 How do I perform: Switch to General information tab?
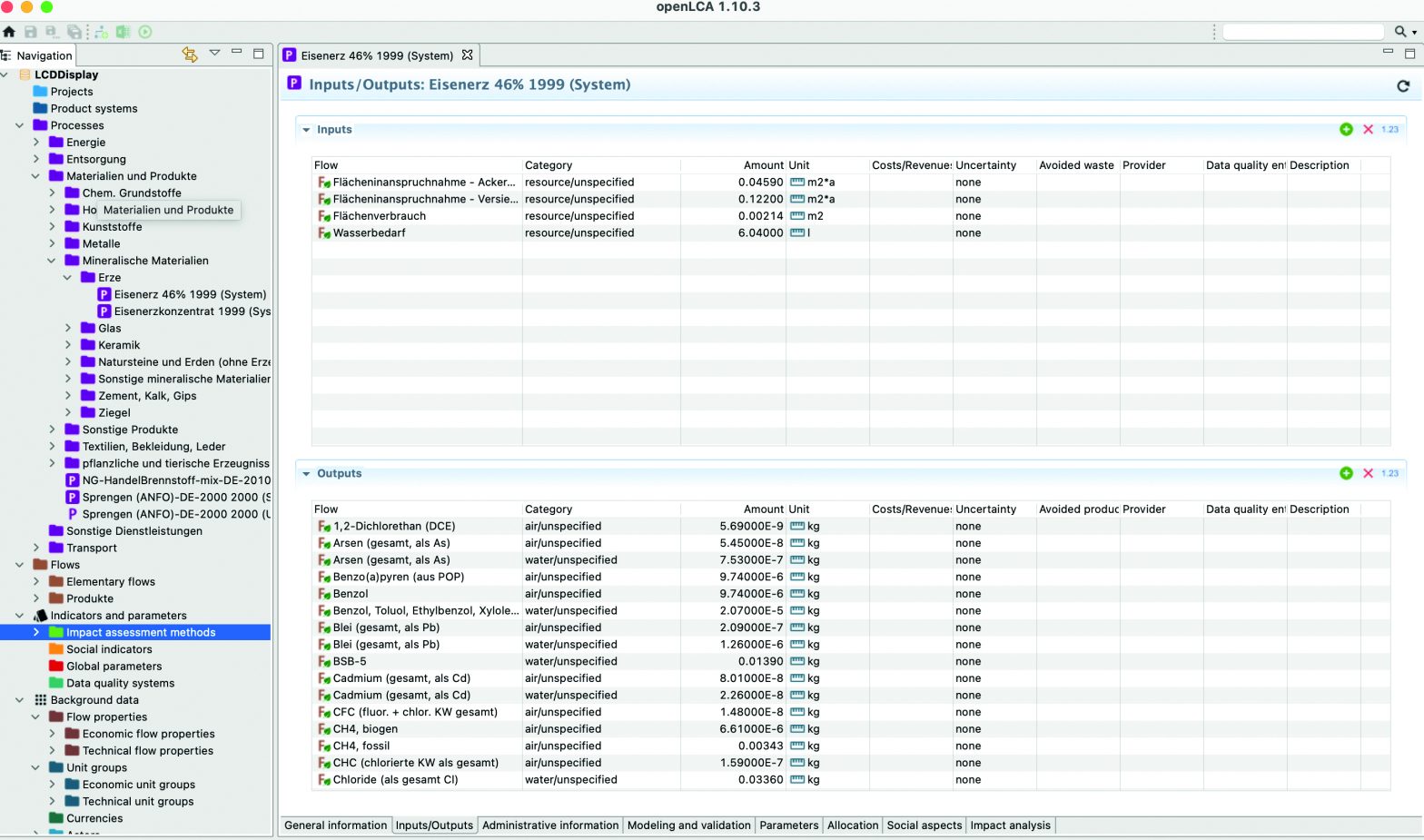(335, 825)
